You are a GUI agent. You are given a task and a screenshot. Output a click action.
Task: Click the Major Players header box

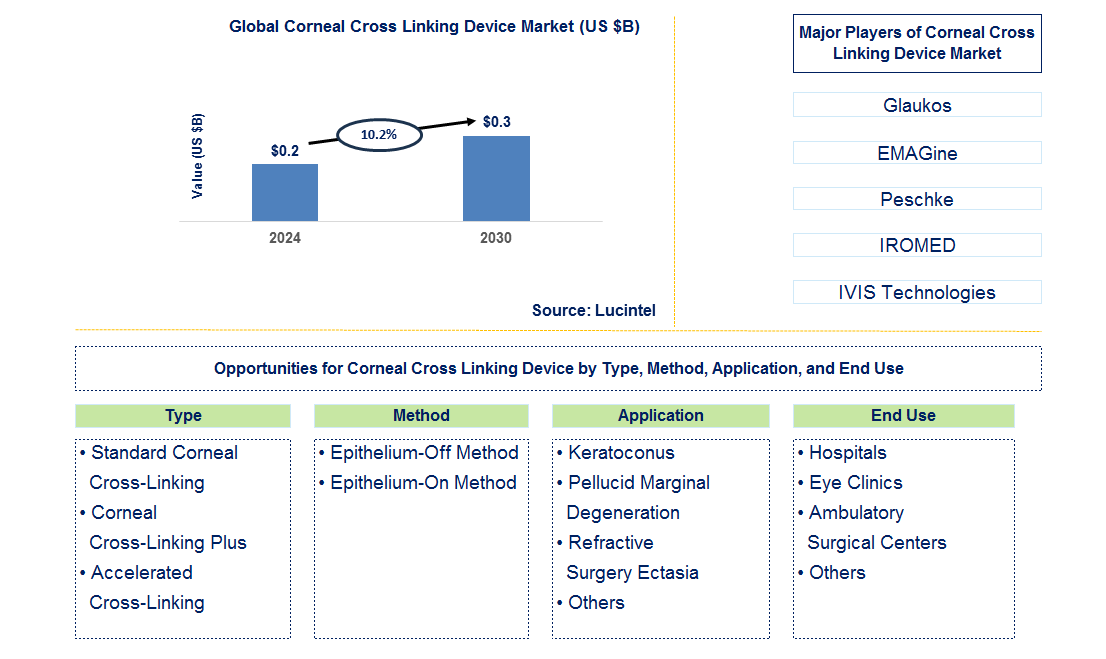coord(916,43)
